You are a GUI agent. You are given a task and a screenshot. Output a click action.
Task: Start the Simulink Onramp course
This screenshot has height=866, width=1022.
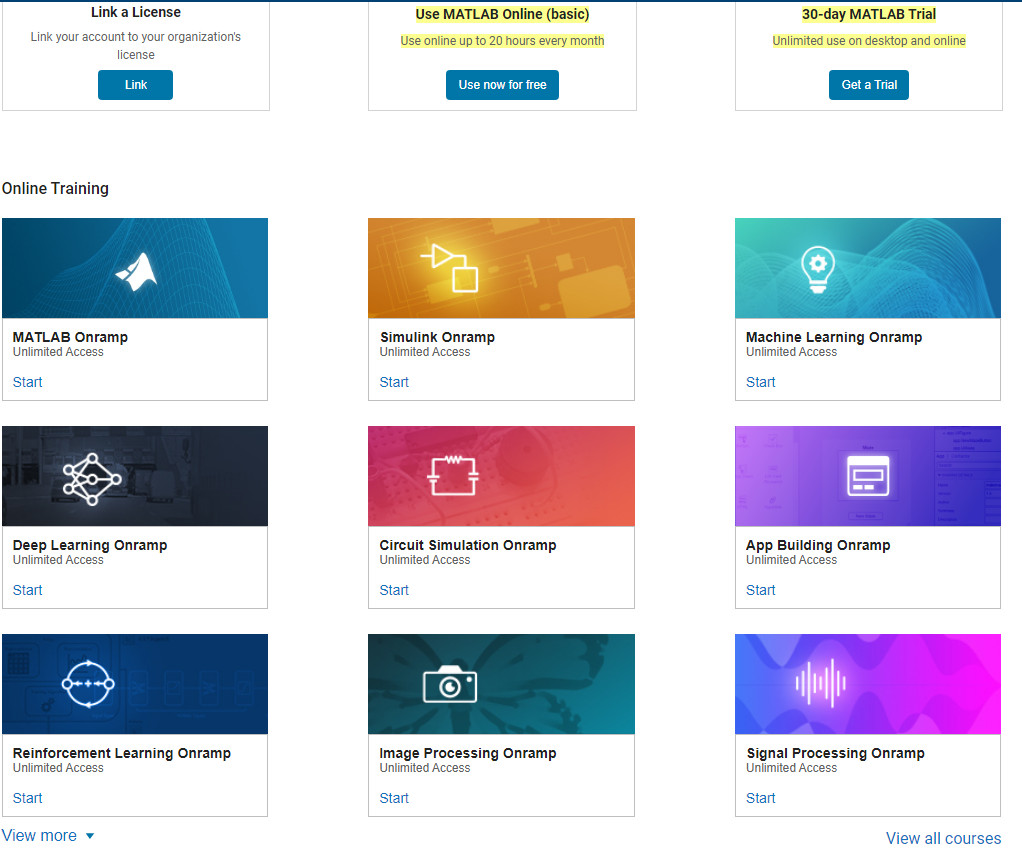tap(394, 382)
